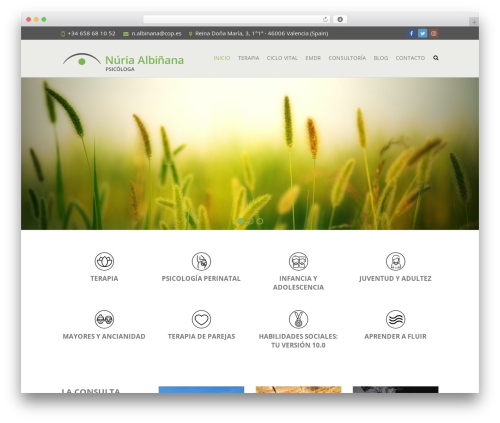
Task: Click the search magnifier in navigation
Action: [436, 58]
